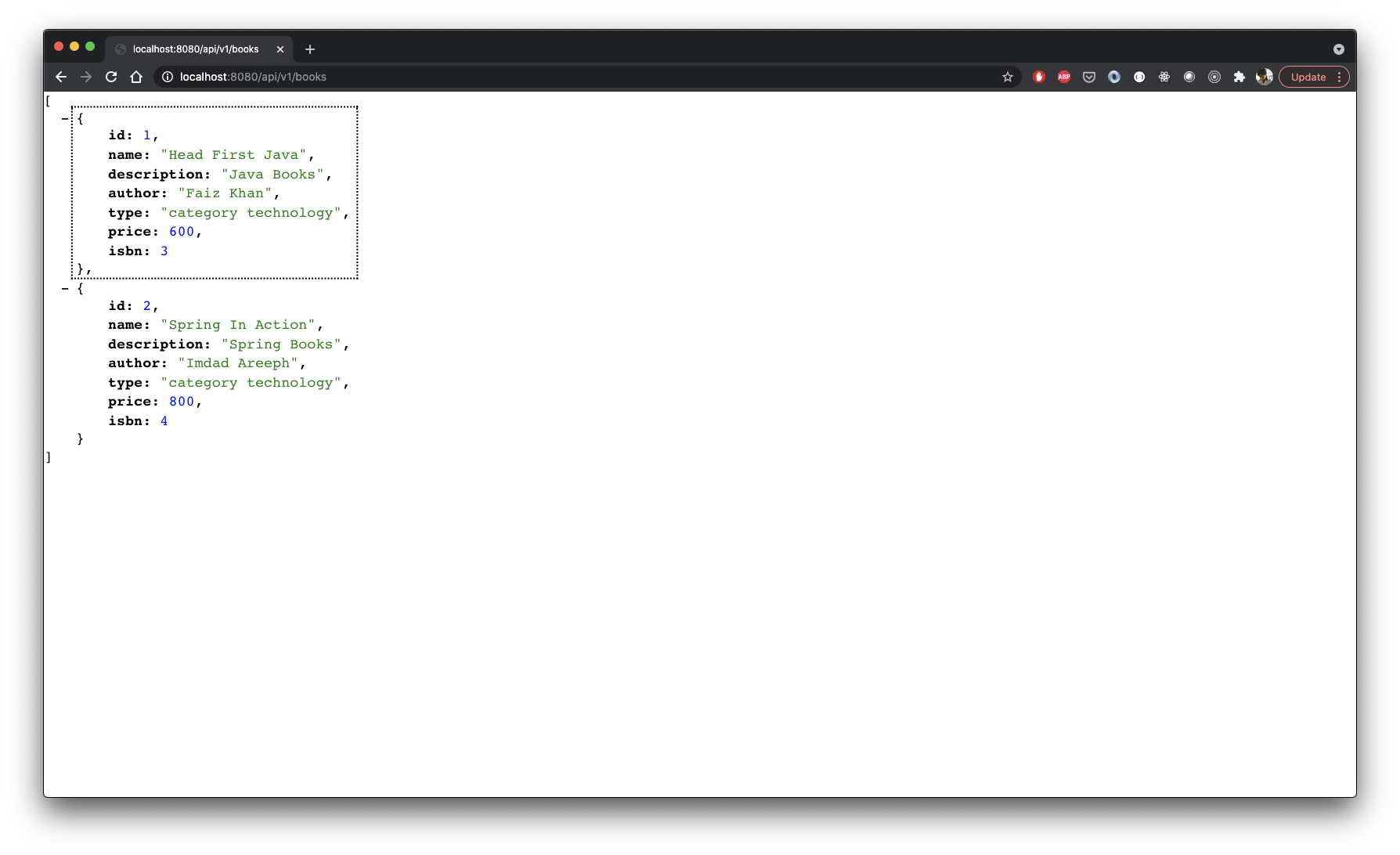This screenshot has width=1400, height=855.
Task: Click the id value 1
Action: 147,135
